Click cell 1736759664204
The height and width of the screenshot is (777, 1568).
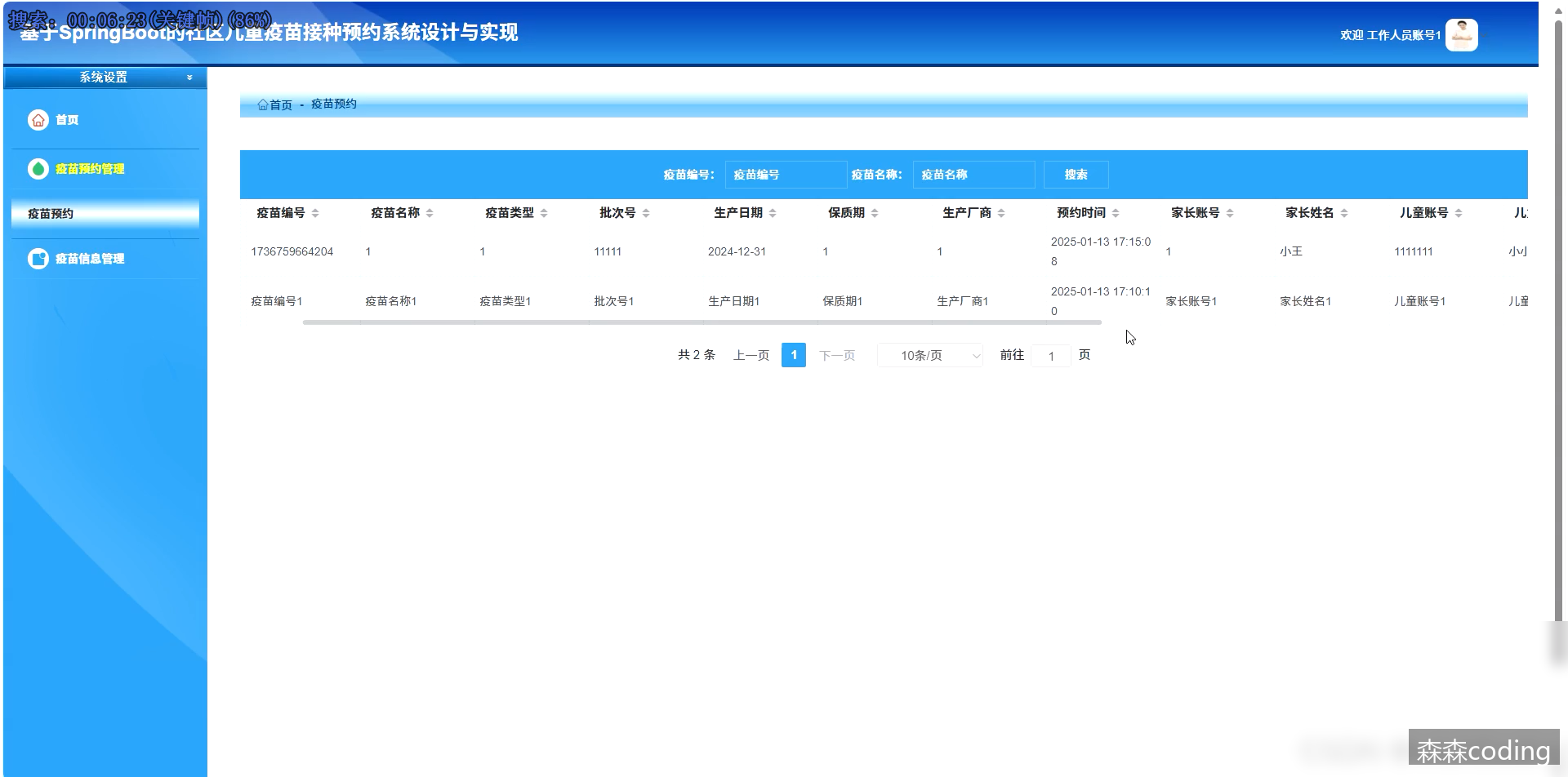[292, 251]
